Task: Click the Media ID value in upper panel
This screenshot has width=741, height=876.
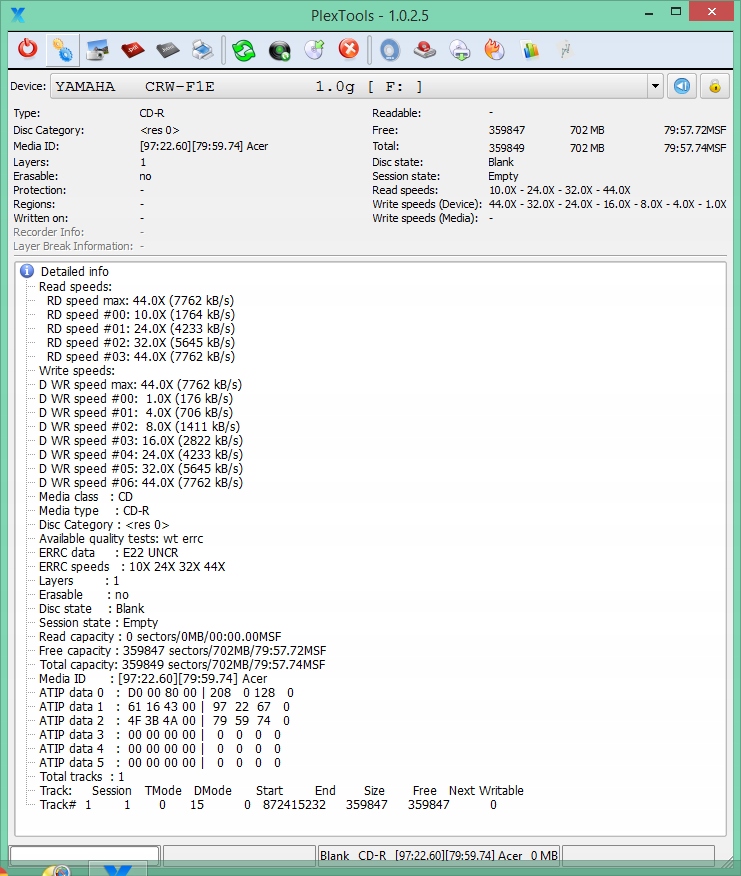Action: tap(204, 146)
